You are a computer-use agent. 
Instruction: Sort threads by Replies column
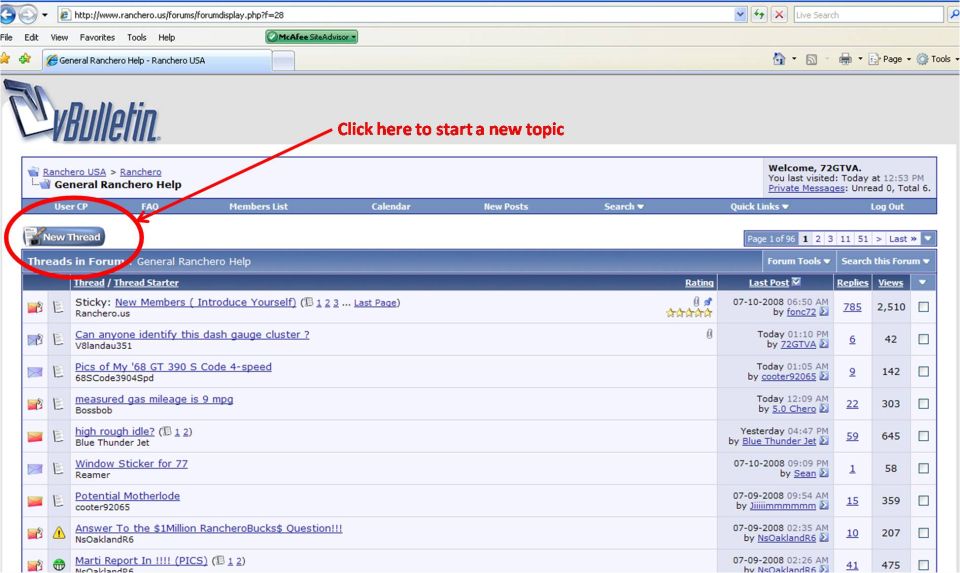pyautogui.click(x=852, y=282)
